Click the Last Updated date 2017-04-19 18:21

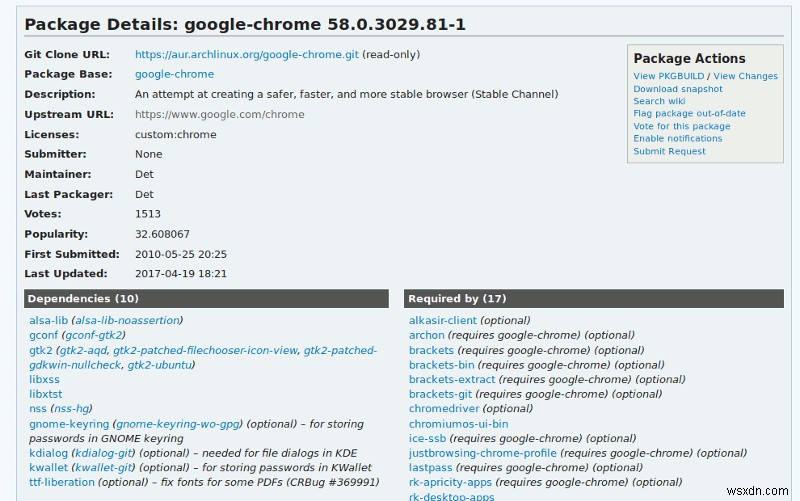181,274
